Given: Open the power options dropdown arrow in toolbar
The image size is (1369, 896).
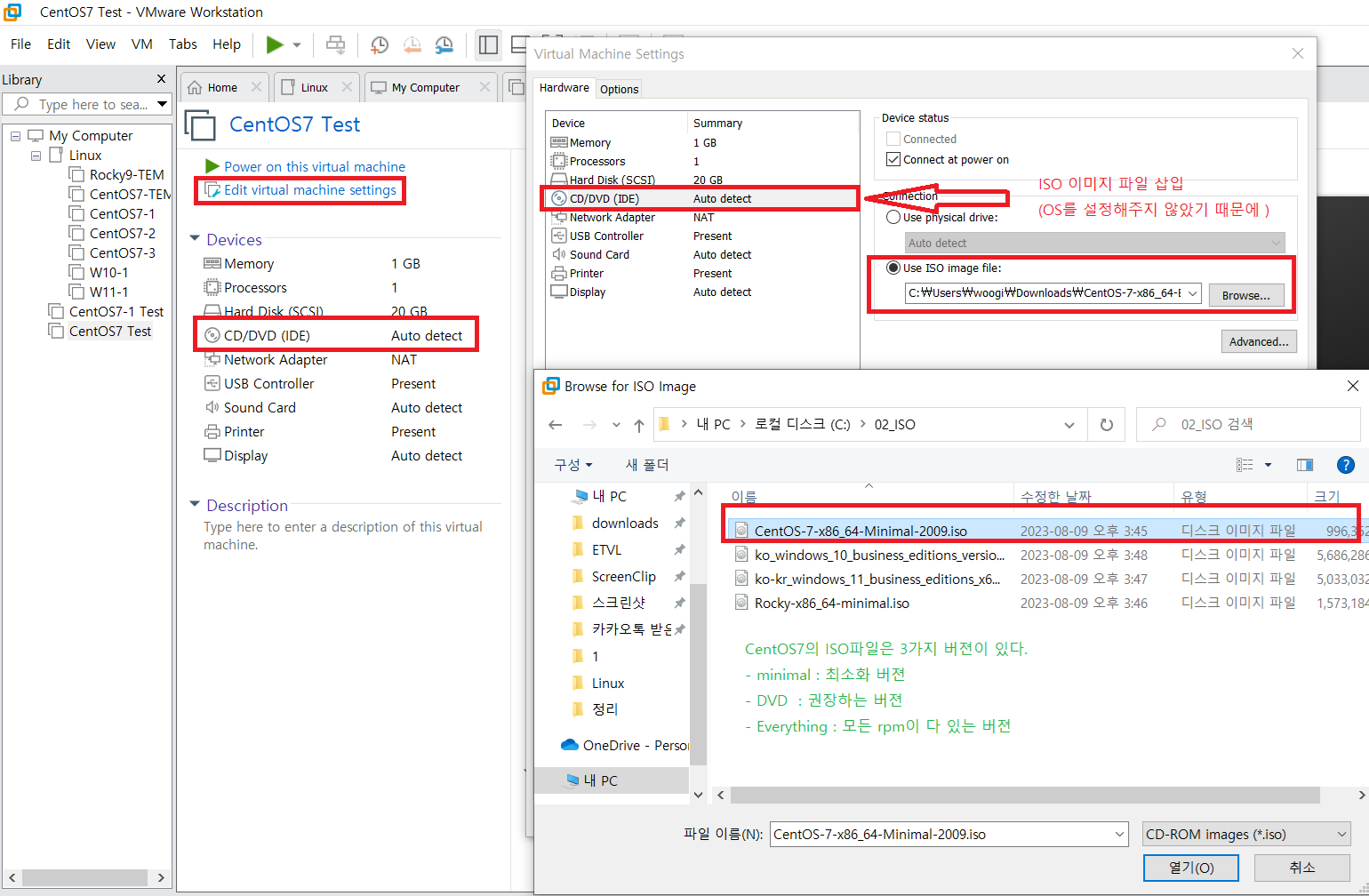Looking at the screenshot, I should pos(297,45).
